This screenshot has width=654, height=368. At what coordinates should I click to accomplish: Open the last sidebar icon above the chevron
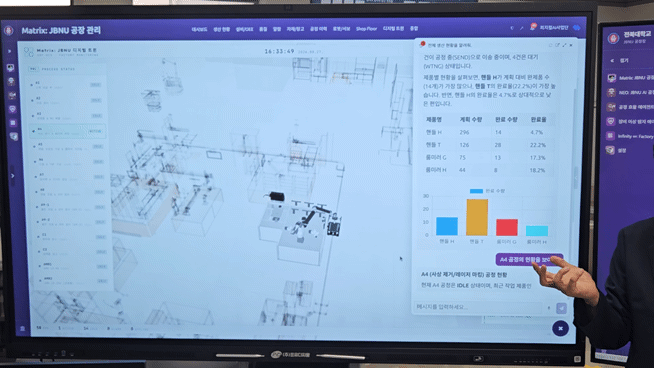point(14,136)
